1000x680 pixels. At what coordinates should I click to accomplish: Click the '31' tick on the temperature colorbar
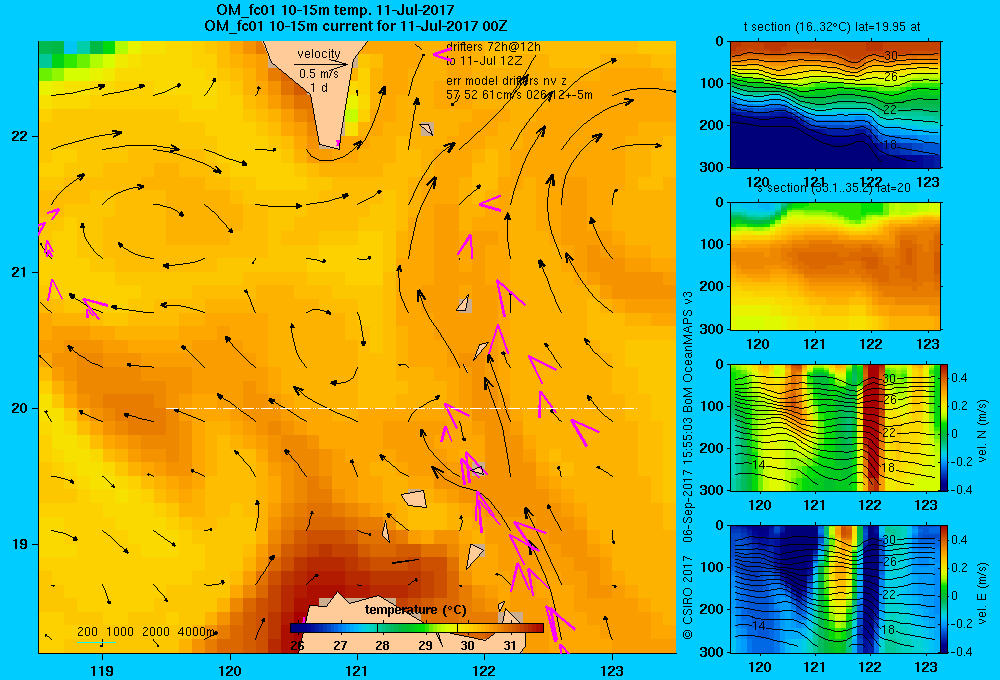(509, 646)
